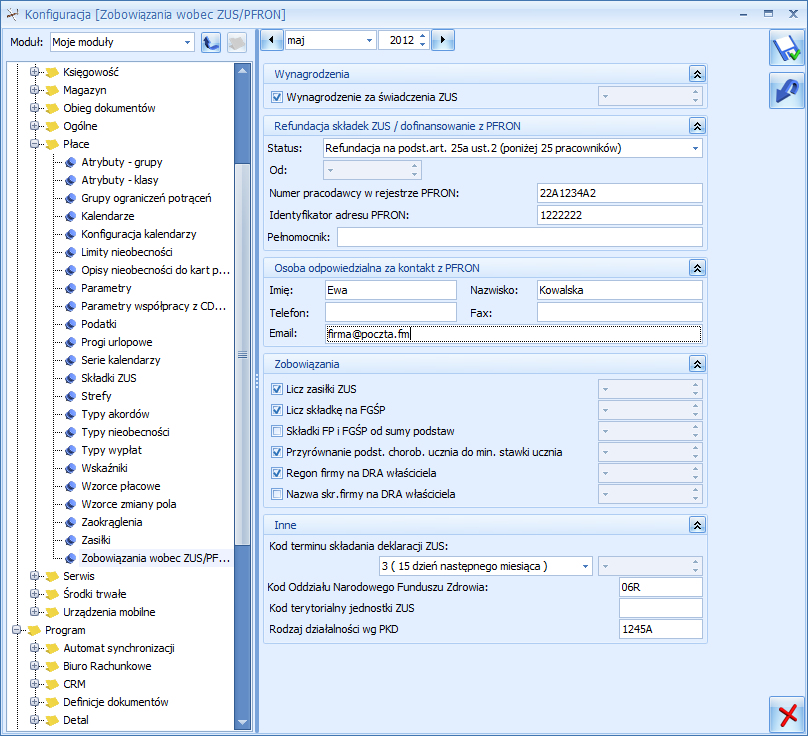
Task: Toggle Przyrównanie podst. chorob. ucznia checkbox
Action: point(277,452)
